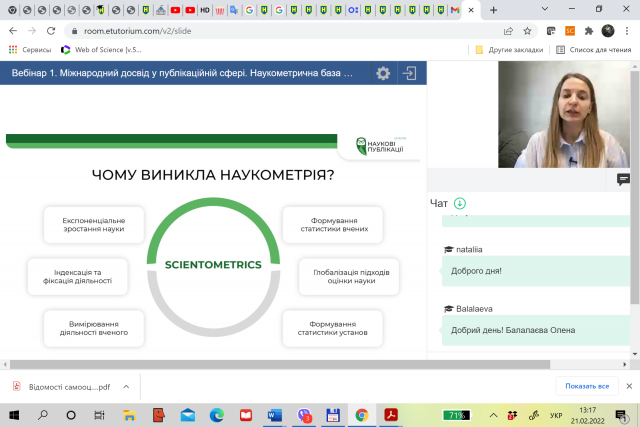The width and height of the screenshot is (640, 427).
Task: Click the exit webinar room icon
Action: (409, 73)
